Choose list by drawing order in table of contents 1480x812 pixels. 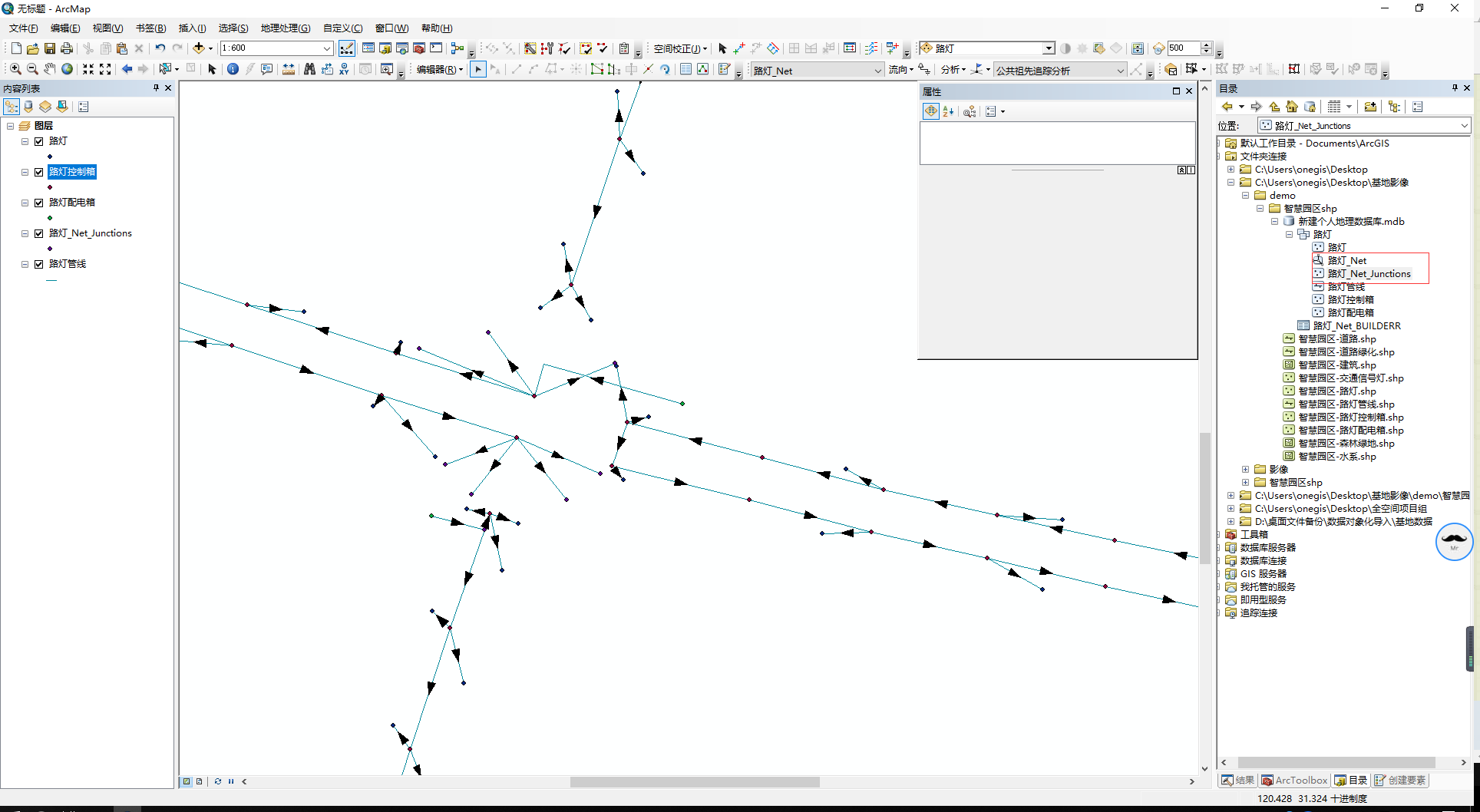12,107
